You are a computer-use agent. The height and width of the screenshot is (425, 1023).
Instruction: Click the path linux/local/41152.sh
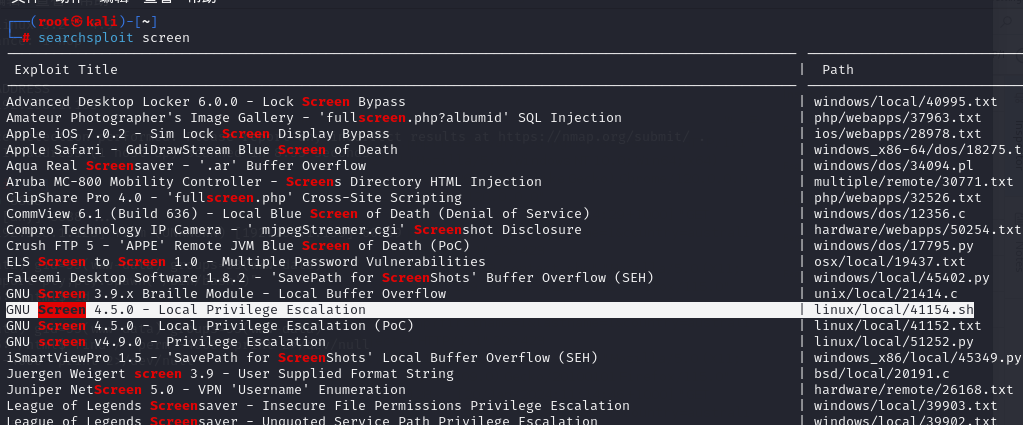[893, 326]
